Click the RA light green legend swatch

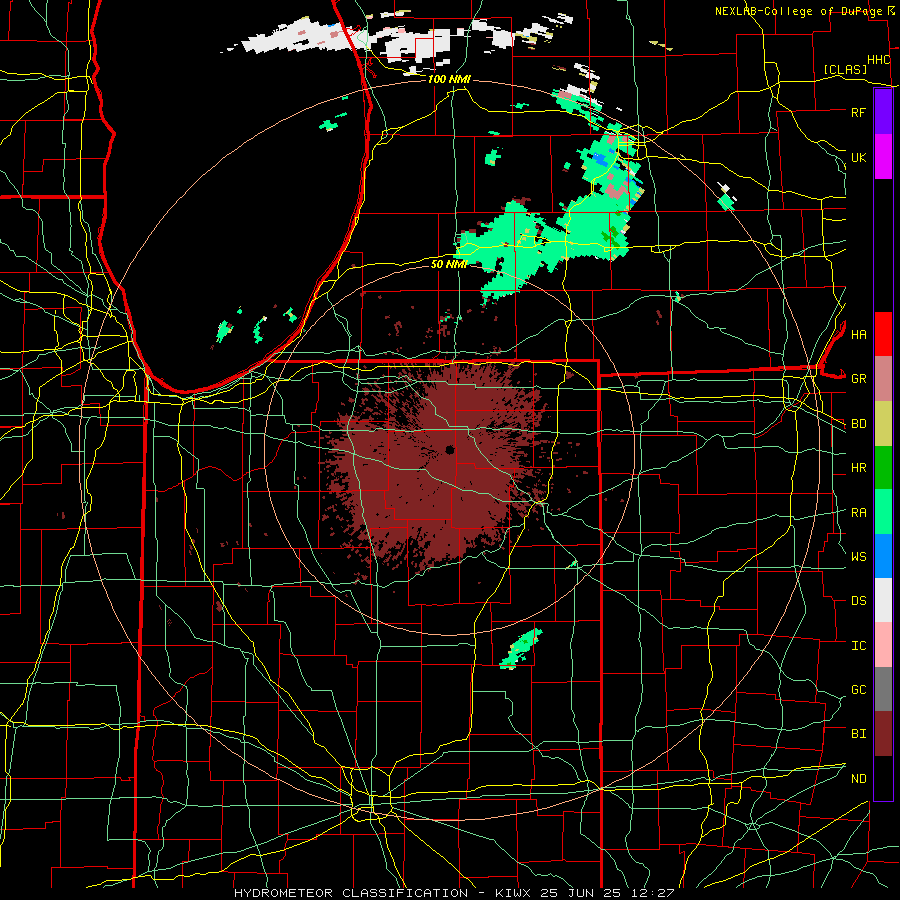point(883,512)
